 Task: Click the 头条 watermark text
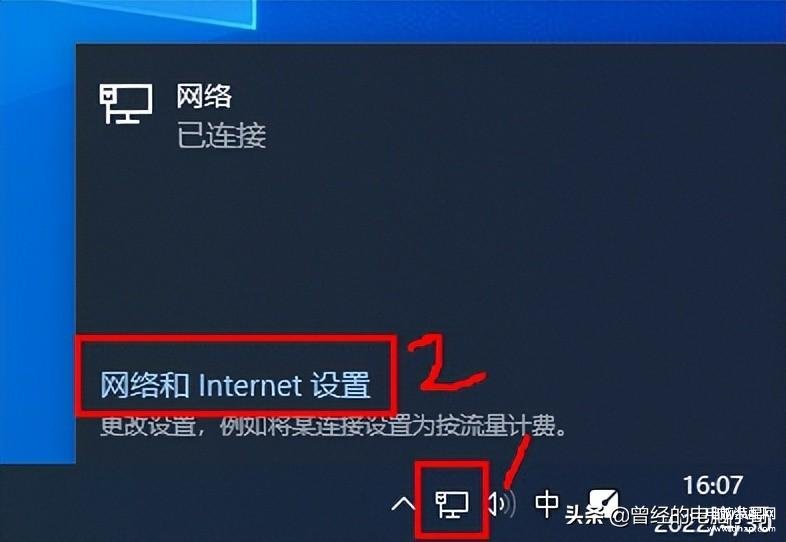coord(584,515)
